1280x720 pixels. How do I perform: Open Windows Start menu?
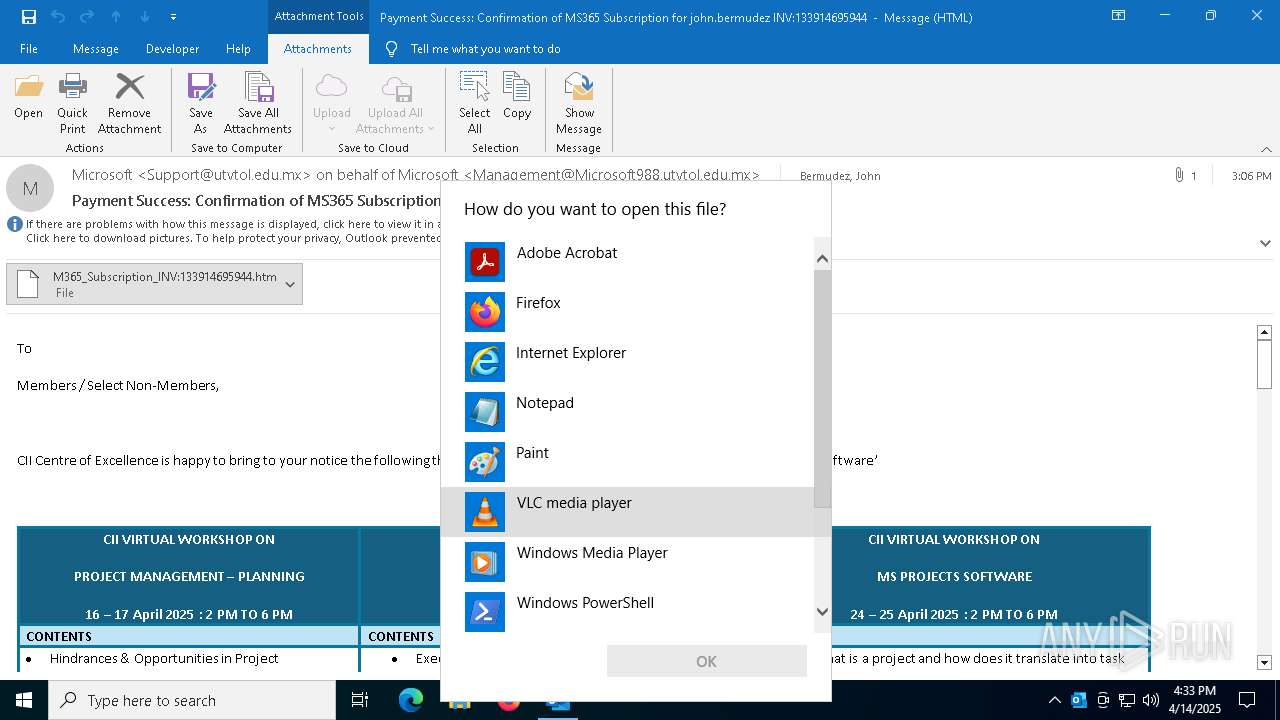coord(24,700)
